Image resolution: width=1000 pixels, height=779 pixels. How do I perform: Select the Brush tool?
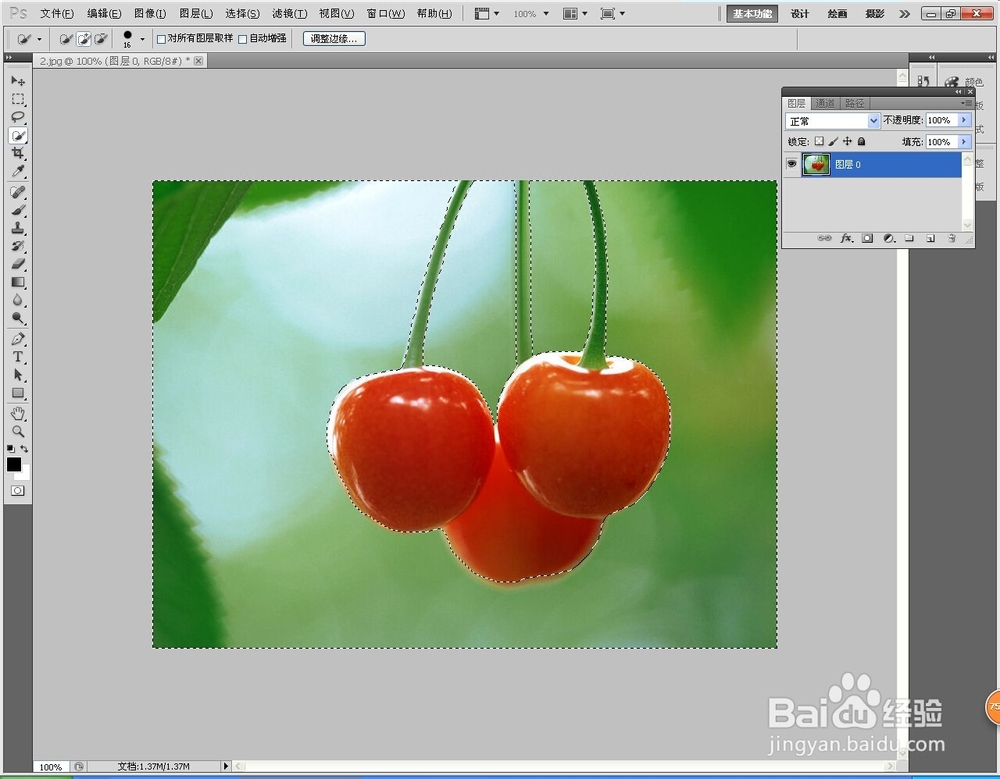coord(18,210)
